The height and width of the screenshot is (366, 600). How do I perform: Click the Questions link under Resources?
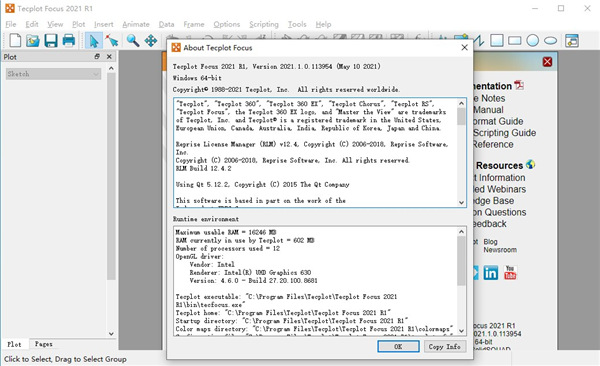[500, 212]
